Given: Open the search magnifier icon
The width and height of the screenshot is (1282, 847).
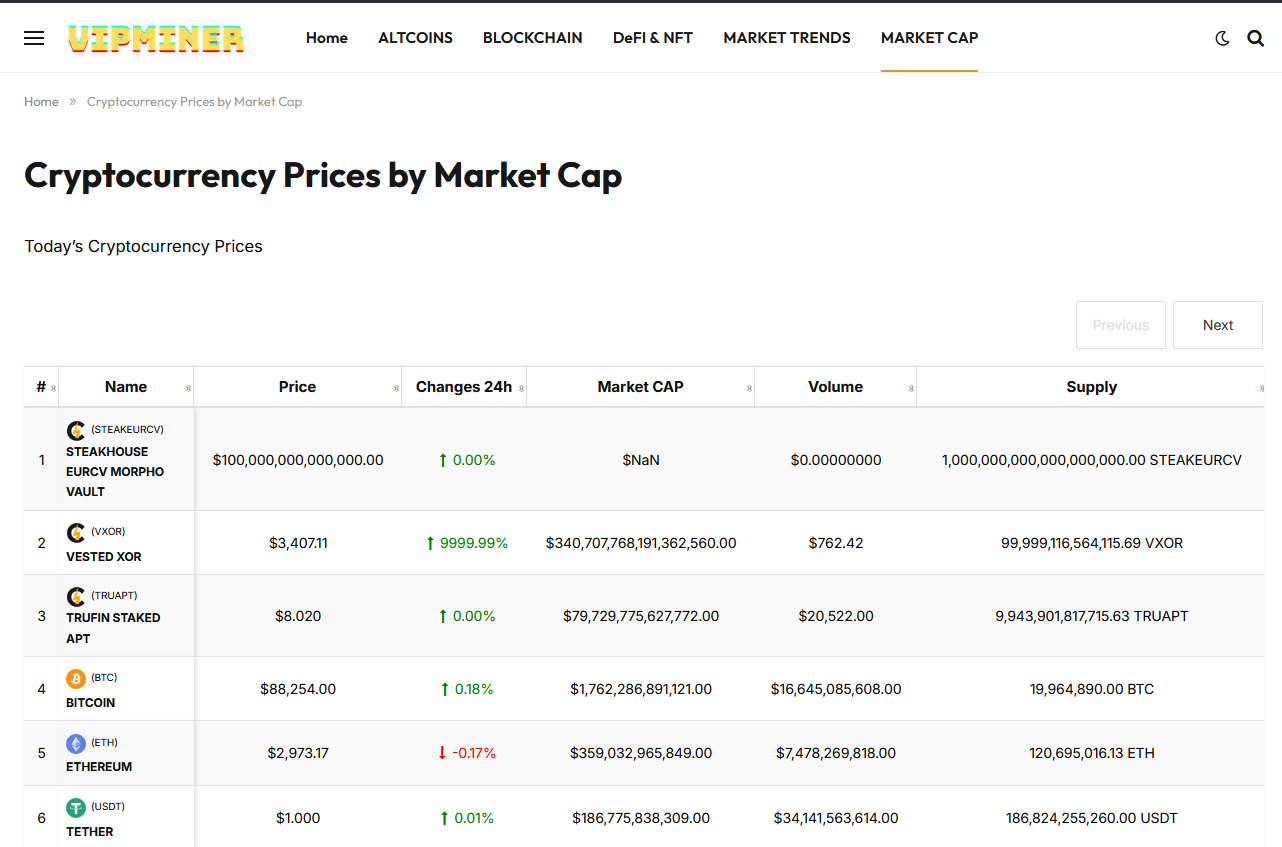Looking at the screenshot, I should pyautogui.click(x=1256, y=38).
